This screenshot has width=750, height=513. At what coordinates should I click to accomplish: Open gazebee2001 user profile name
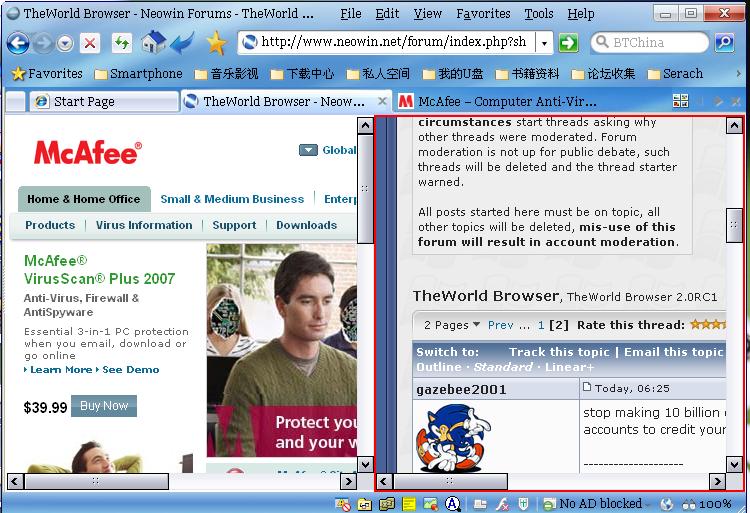[461, 390]
